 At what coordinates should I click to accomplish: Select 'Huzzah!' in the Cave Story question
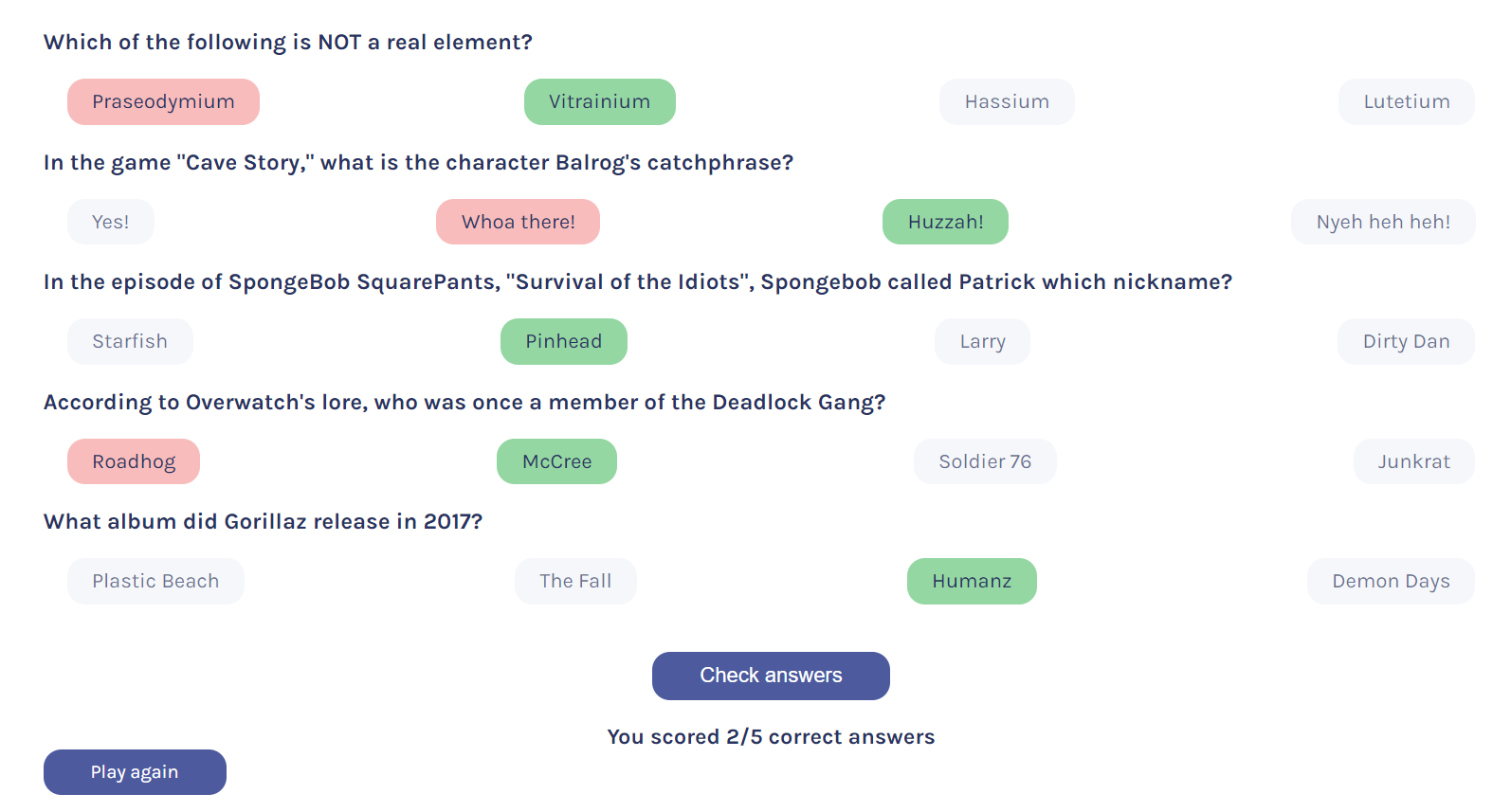[x=944, y=221]
